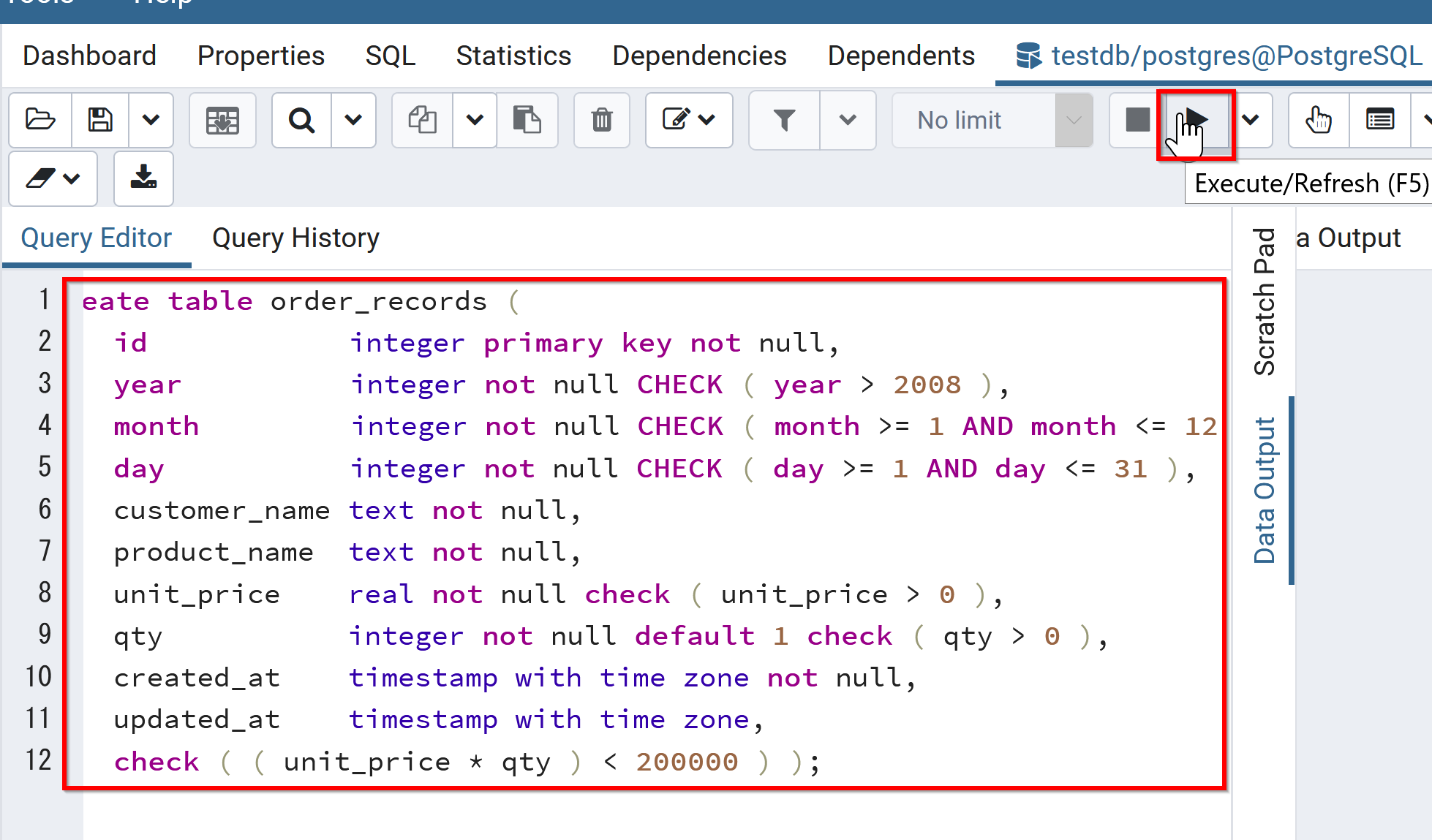Screen dimensions: 1432x840
Task: Click the Delete trash icon
Action: 601,120
